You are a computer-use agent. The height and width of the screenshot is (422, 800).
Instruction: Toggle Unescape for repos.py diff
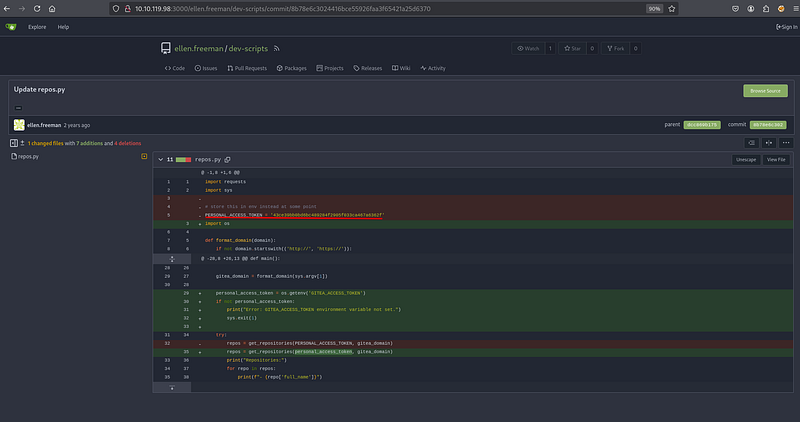(746, 159)
